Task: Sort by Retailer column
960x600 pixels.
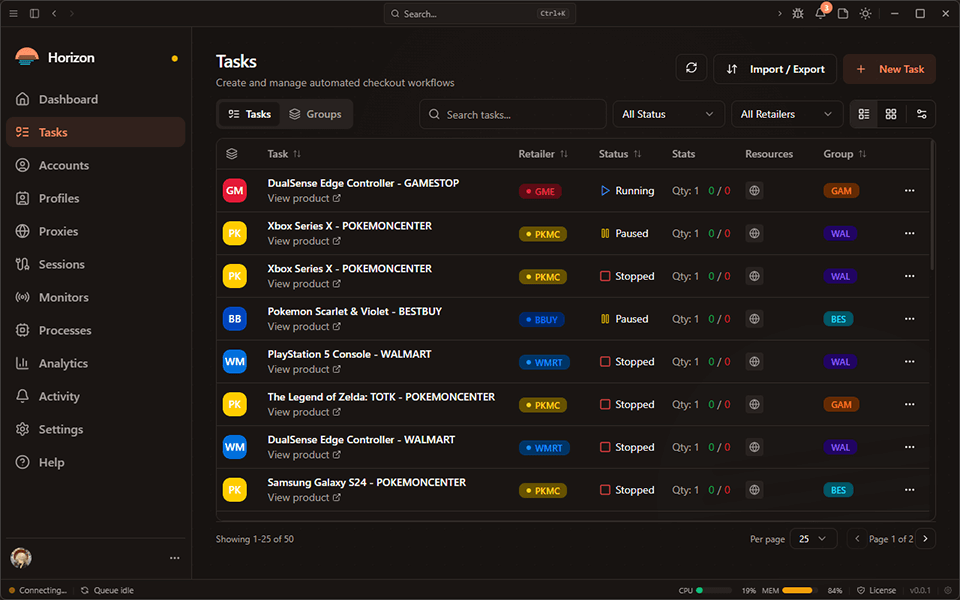Action: [543, 154]
